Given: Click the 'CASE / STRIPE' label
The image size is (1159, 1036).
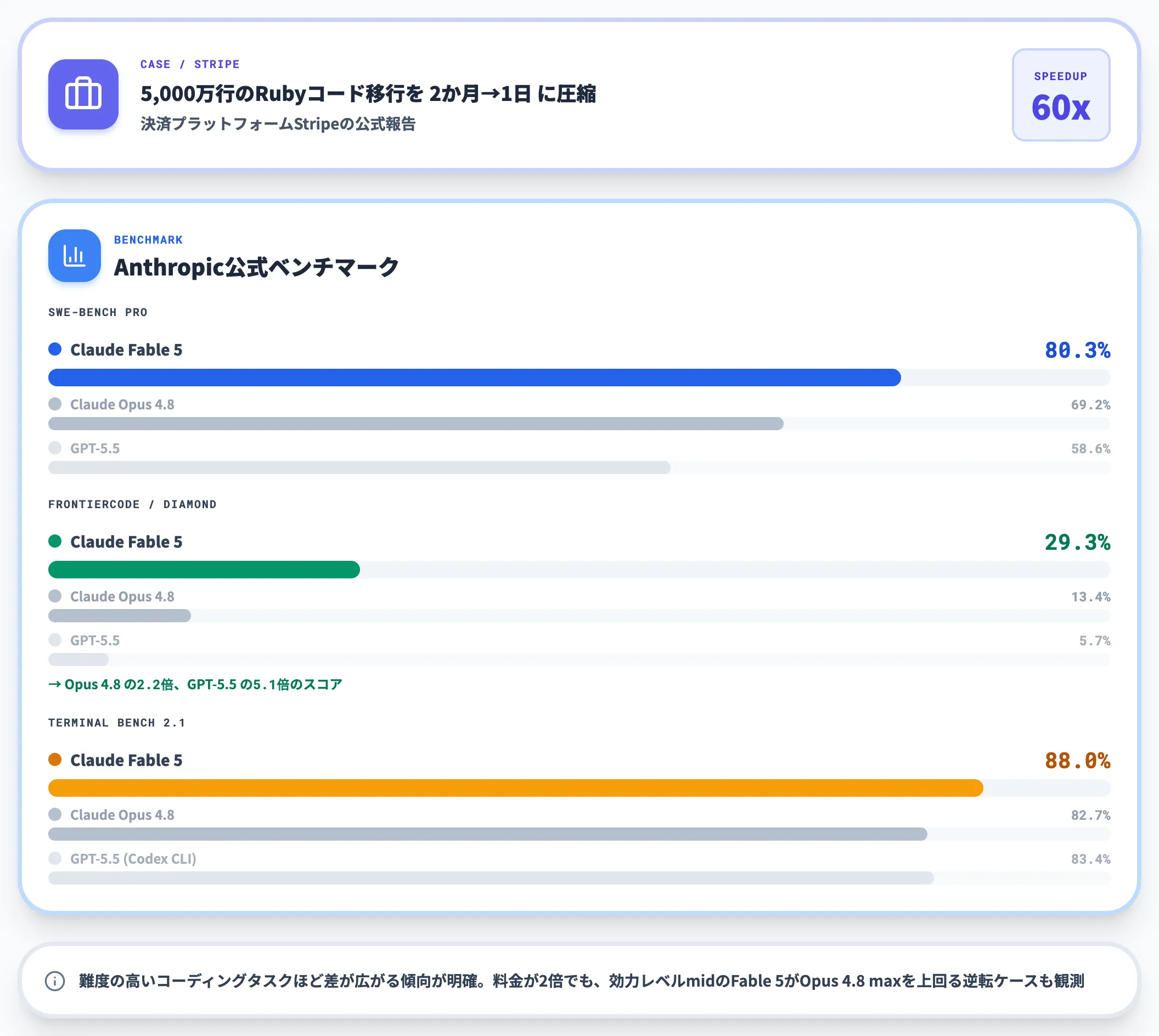Looking at the screenshot, I should click(x=189, y=64).
